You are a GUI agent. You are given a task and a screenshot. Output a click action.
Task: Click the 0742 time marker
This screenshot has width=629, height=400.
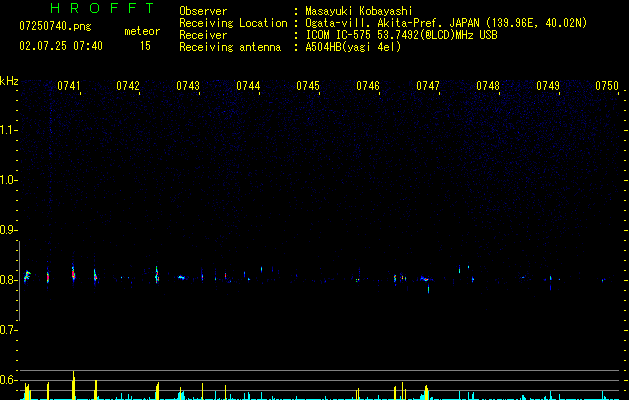[128, 86]
